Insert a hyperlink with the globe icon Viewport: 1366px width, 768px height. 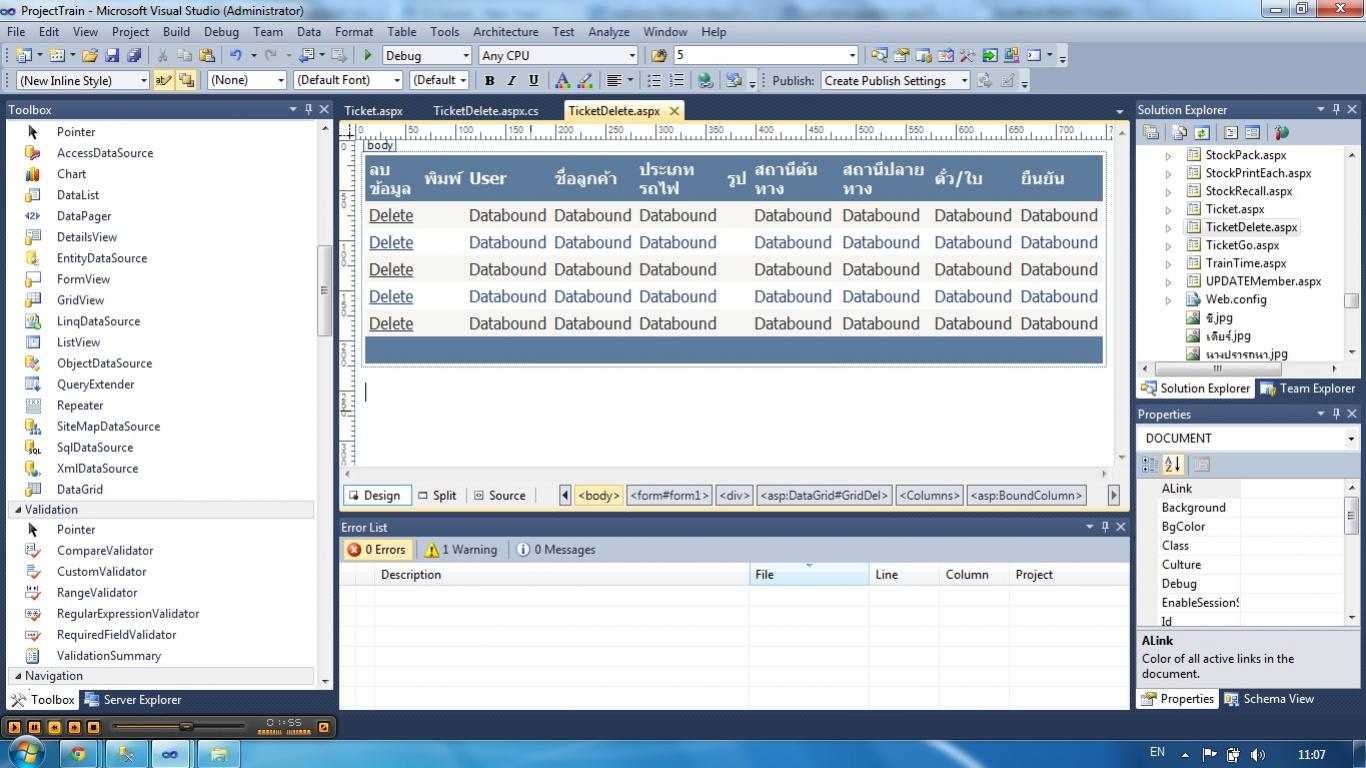(x=705, y=81)
